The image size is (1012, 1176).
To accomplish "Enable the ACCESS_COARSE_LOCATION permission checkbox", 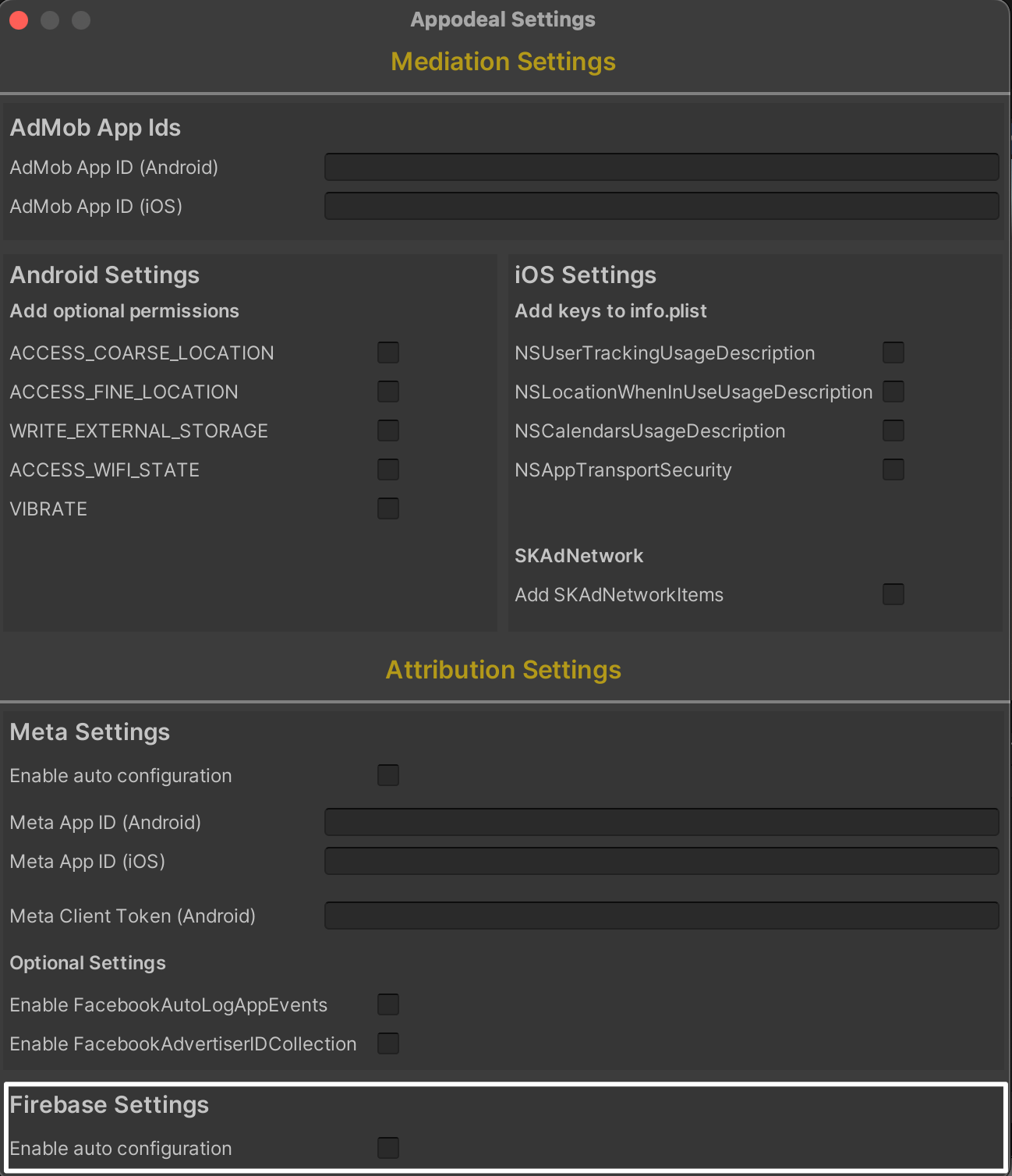I will (x=388, y=352).
